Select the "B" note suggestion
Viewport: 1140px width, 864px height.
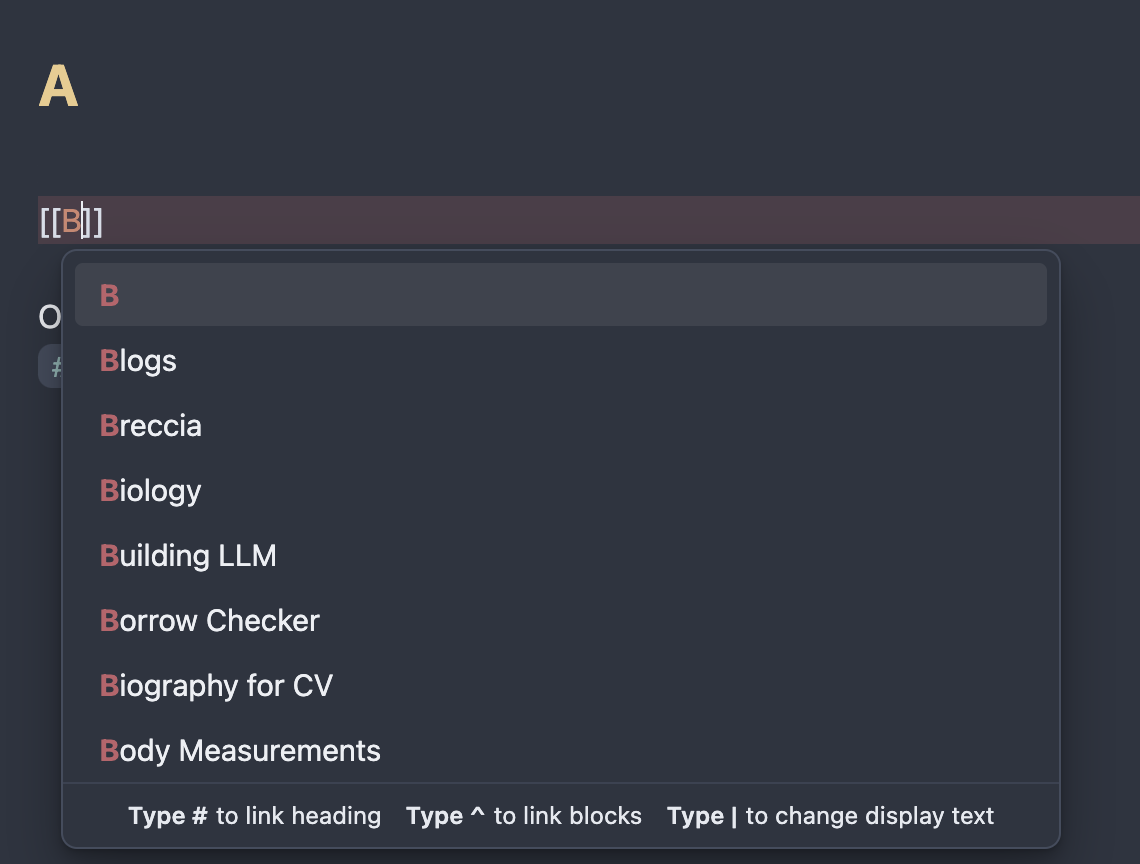coord(560,295)
